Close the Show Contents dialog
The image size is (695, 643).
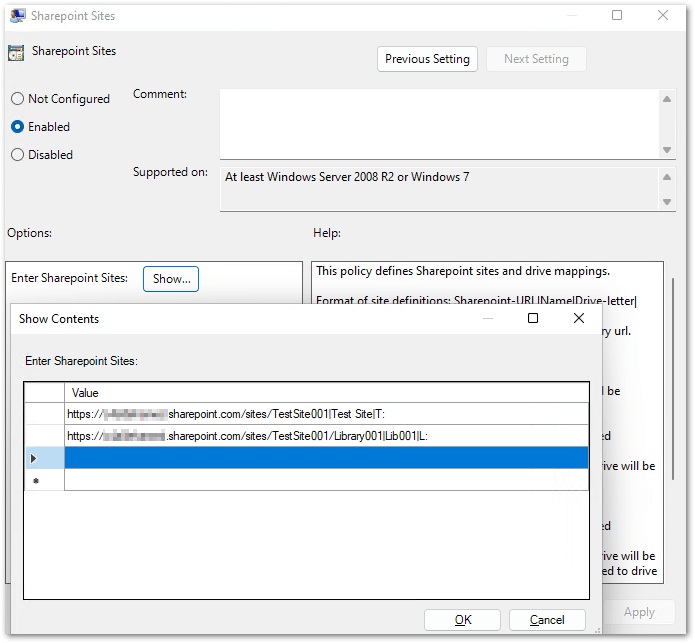[579, 318]
